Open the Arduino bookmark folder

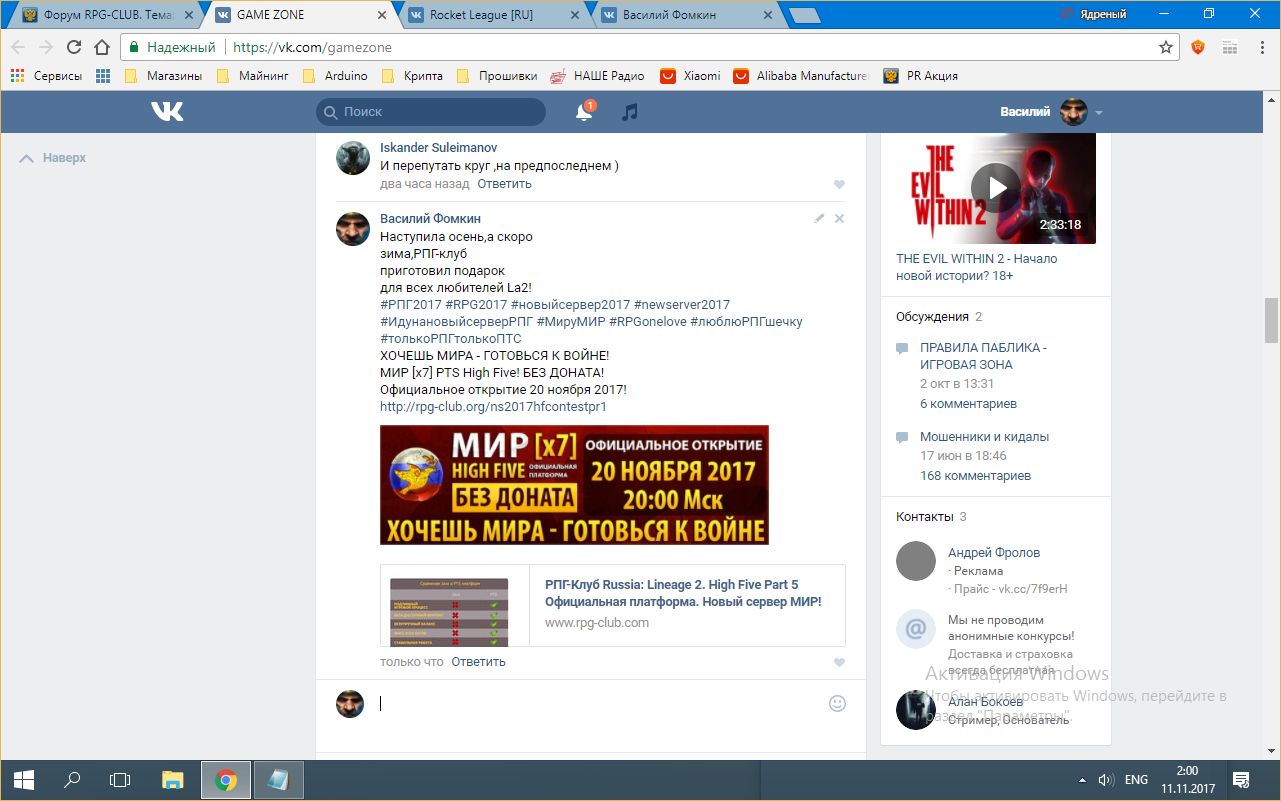[336, 76]
